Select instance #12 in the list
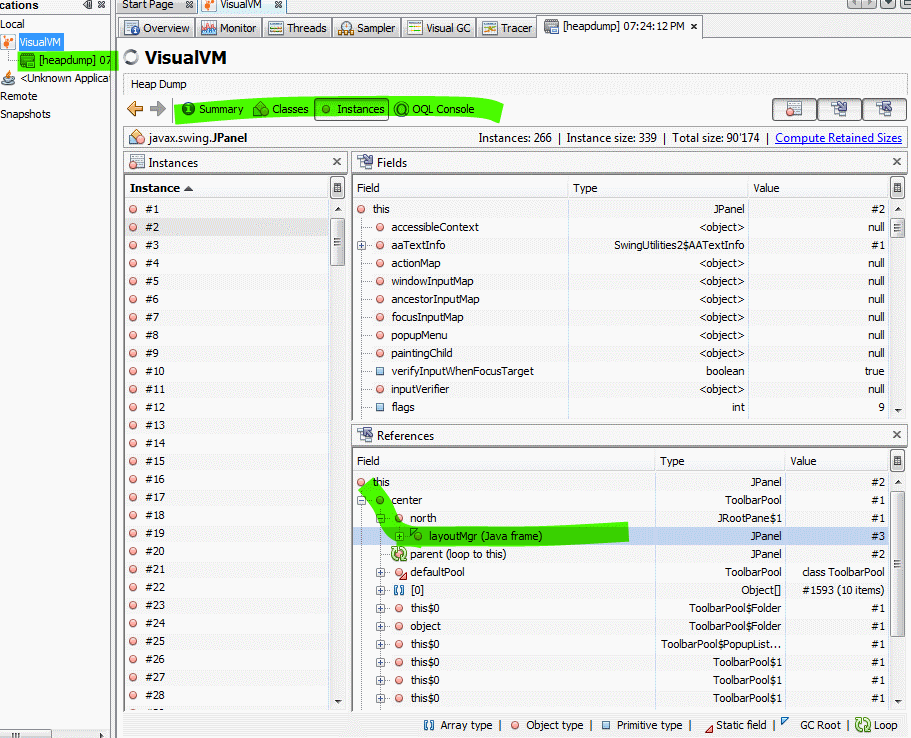This screenshot has height=738, width=911. click(x=227, y=407)
